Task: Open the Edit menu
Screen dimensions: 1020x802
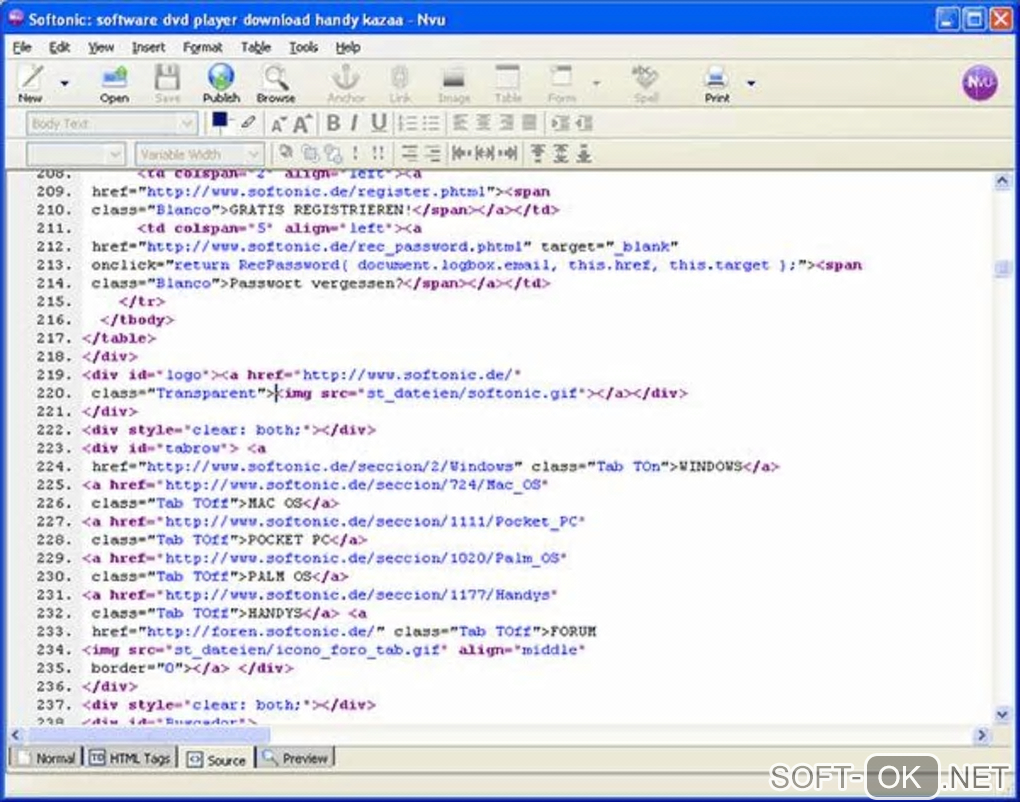Action: tap(59, 47)
